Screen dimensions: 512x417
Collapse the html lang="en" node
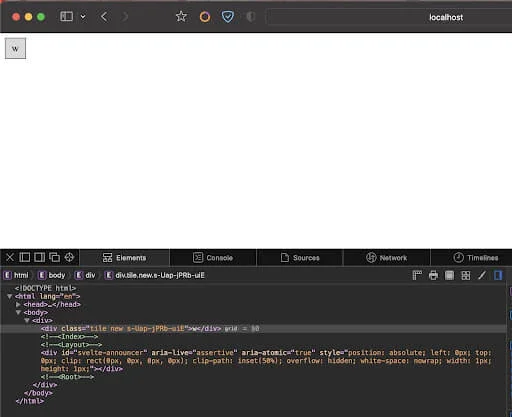point(10,296)
